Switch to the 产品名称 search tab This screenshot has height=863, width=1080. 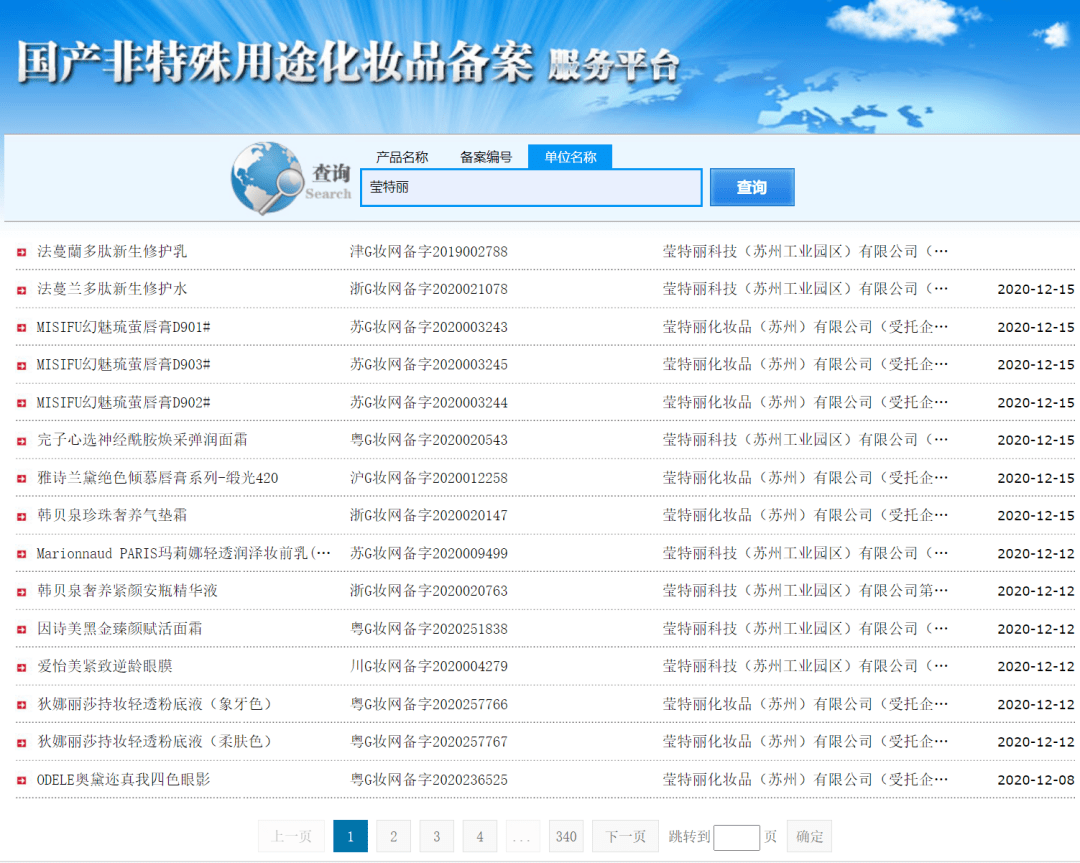click(x=402, y=157)
